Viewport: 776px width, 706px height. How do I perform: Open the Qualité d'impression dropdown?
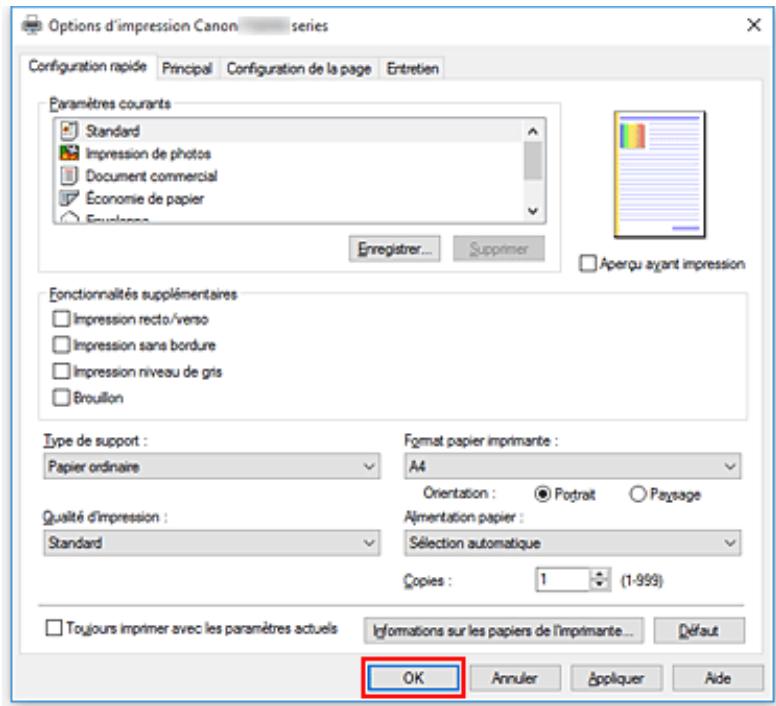(212, 543)
